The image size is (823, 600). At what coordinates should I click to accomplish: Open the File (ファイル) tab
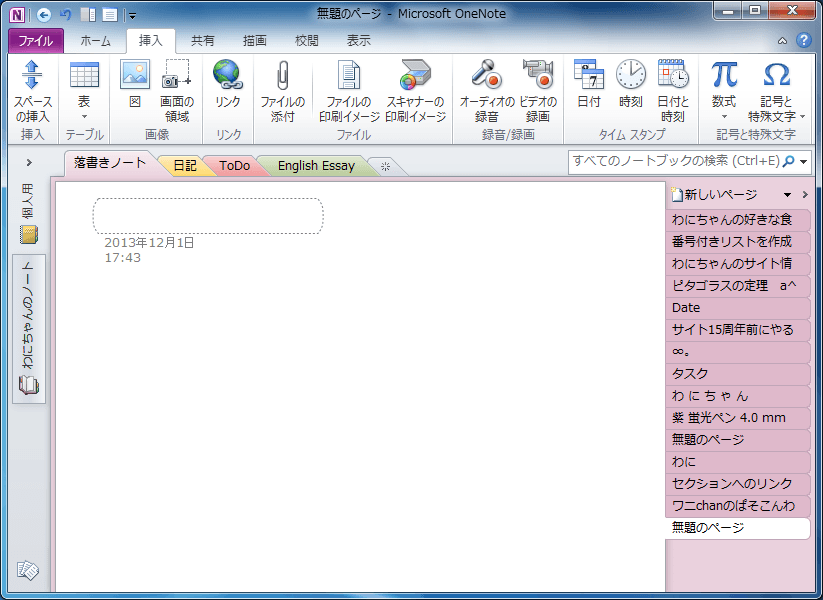point(36,40)
